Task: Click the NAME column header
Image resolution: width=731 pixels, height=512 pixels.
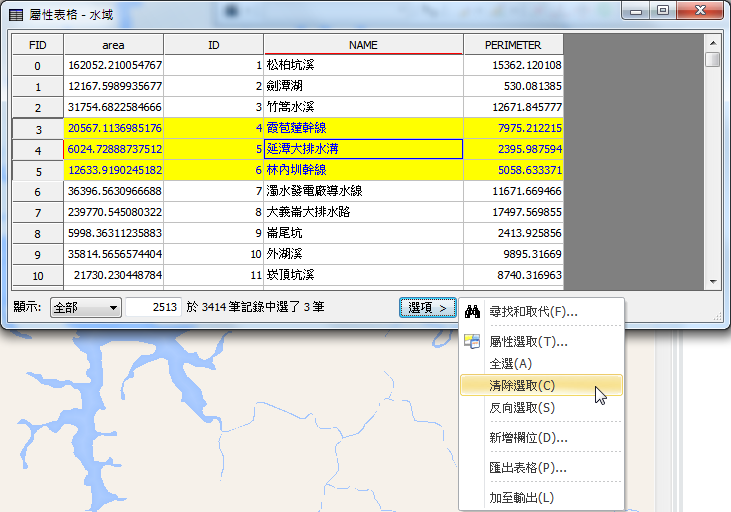Action: click(x=363, y=45)
